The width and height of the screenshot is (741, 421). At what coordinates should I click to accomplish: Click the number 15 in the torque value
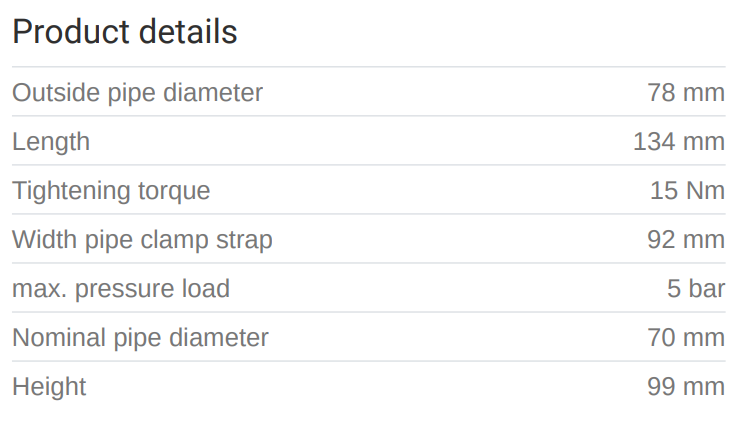click(664, 191)
